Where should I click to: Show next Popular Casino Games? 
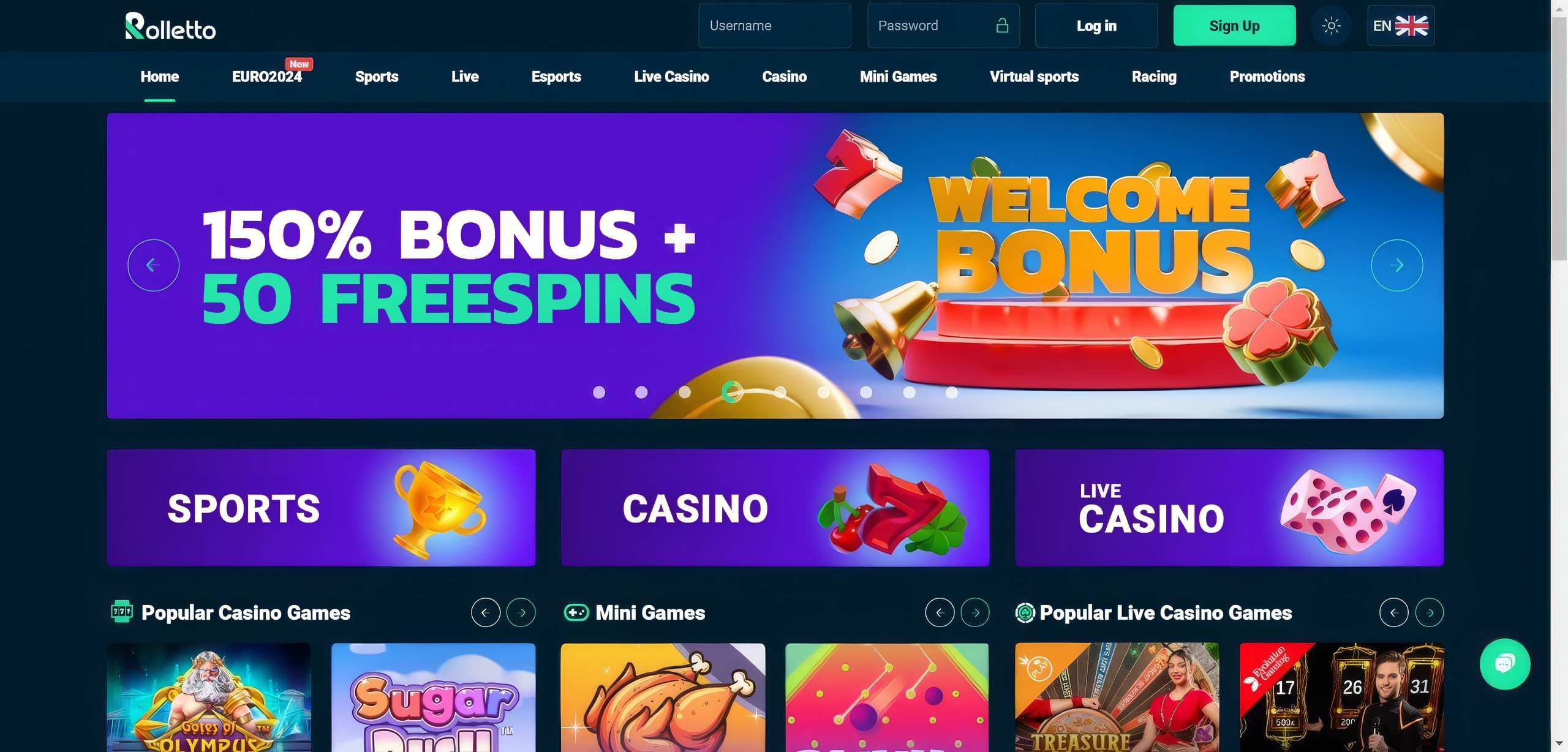pyautogui.click(x=521, y=612)
